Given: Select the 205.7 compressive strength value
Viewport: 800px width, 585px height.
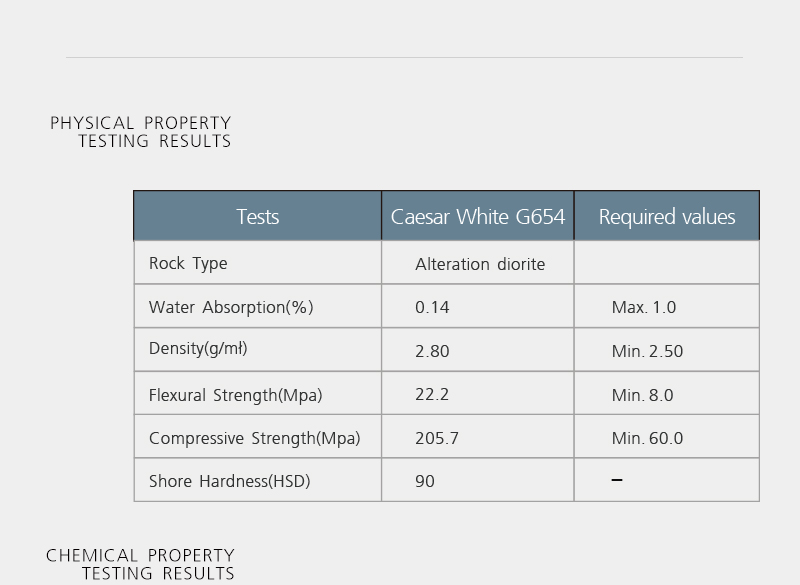Looking at the screenshot, I should [437, 438].
